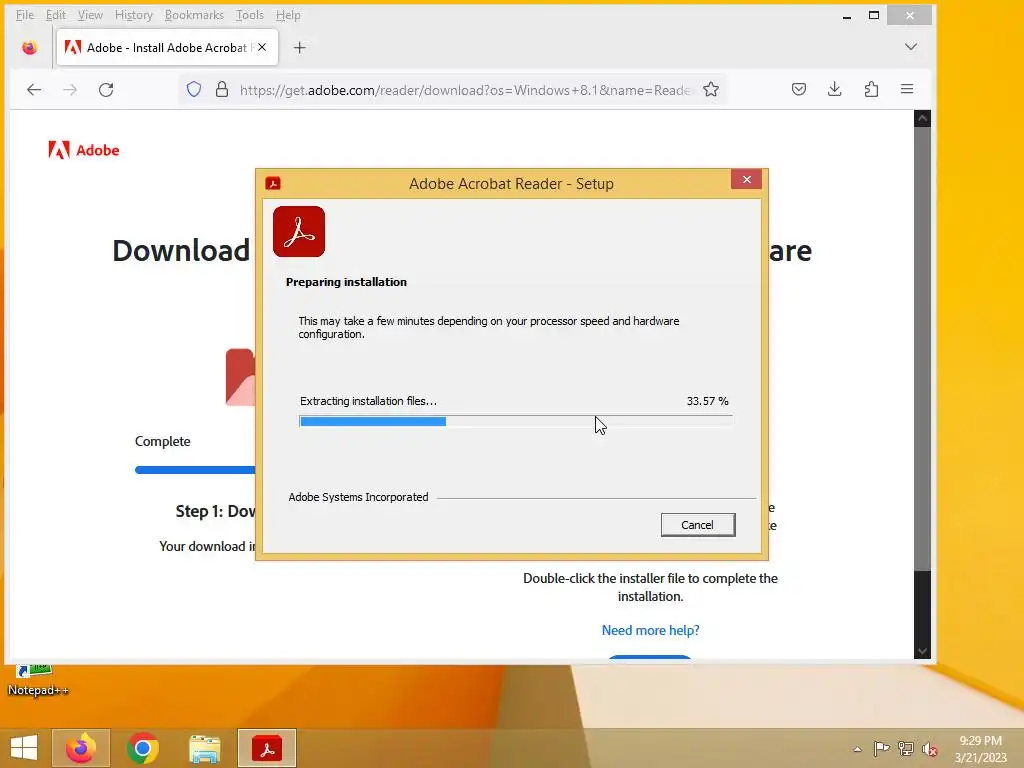Click Extracting installation files text
Viewport: 1024px width, 768px height.
click(368, 401)
